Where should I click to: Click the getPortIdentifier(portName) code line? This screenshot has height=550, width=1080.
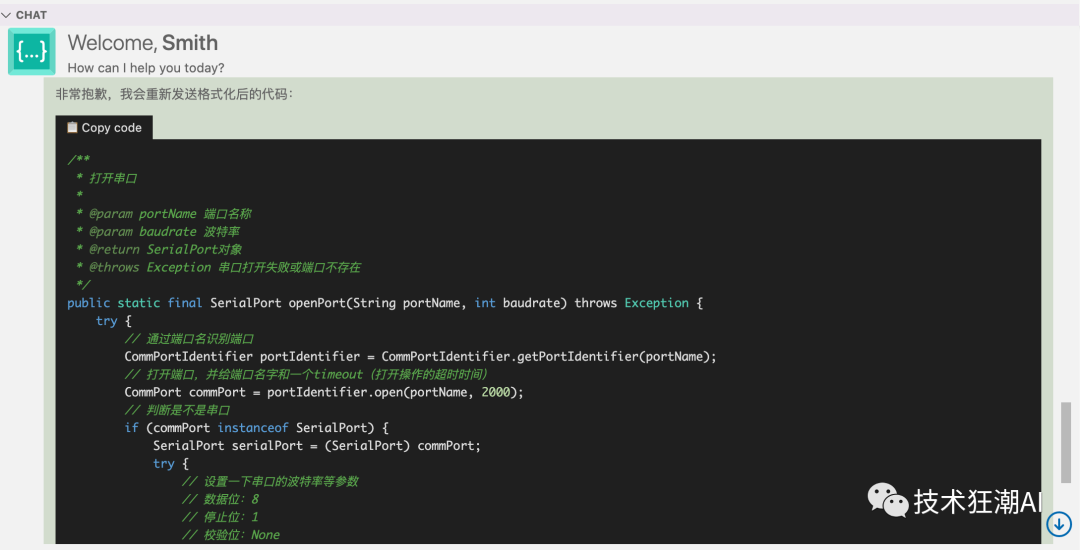420,357
